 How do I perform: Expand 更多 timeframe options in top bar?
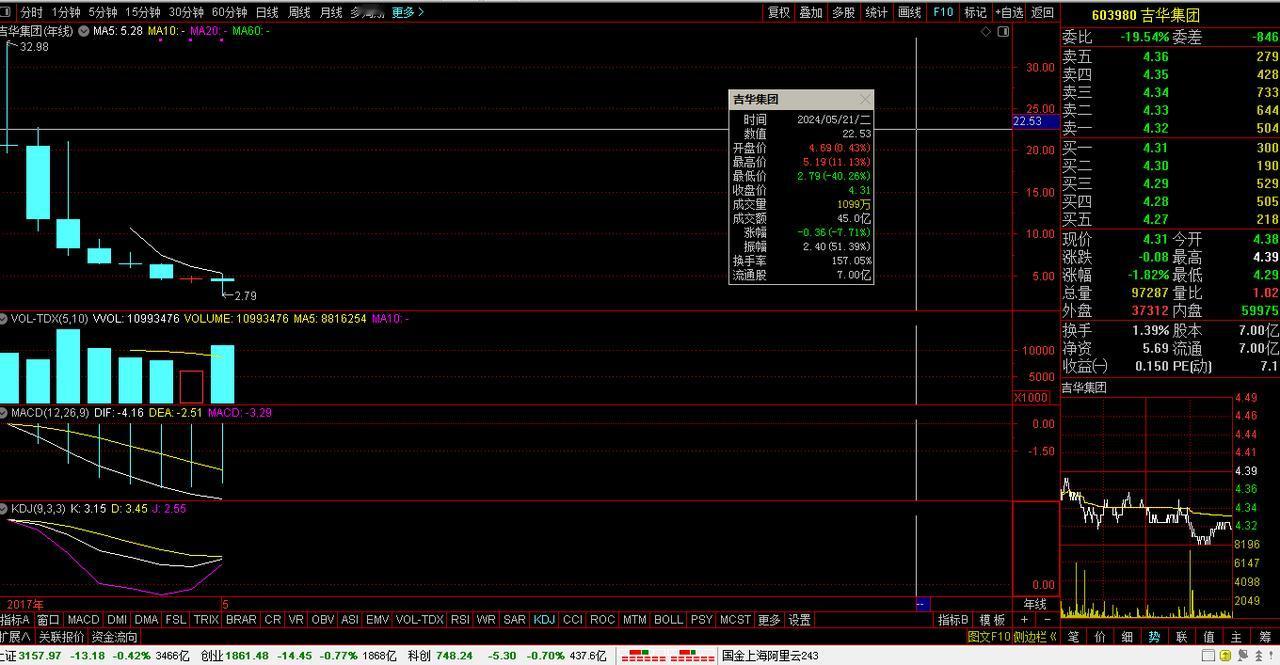(x=408, y=12)
